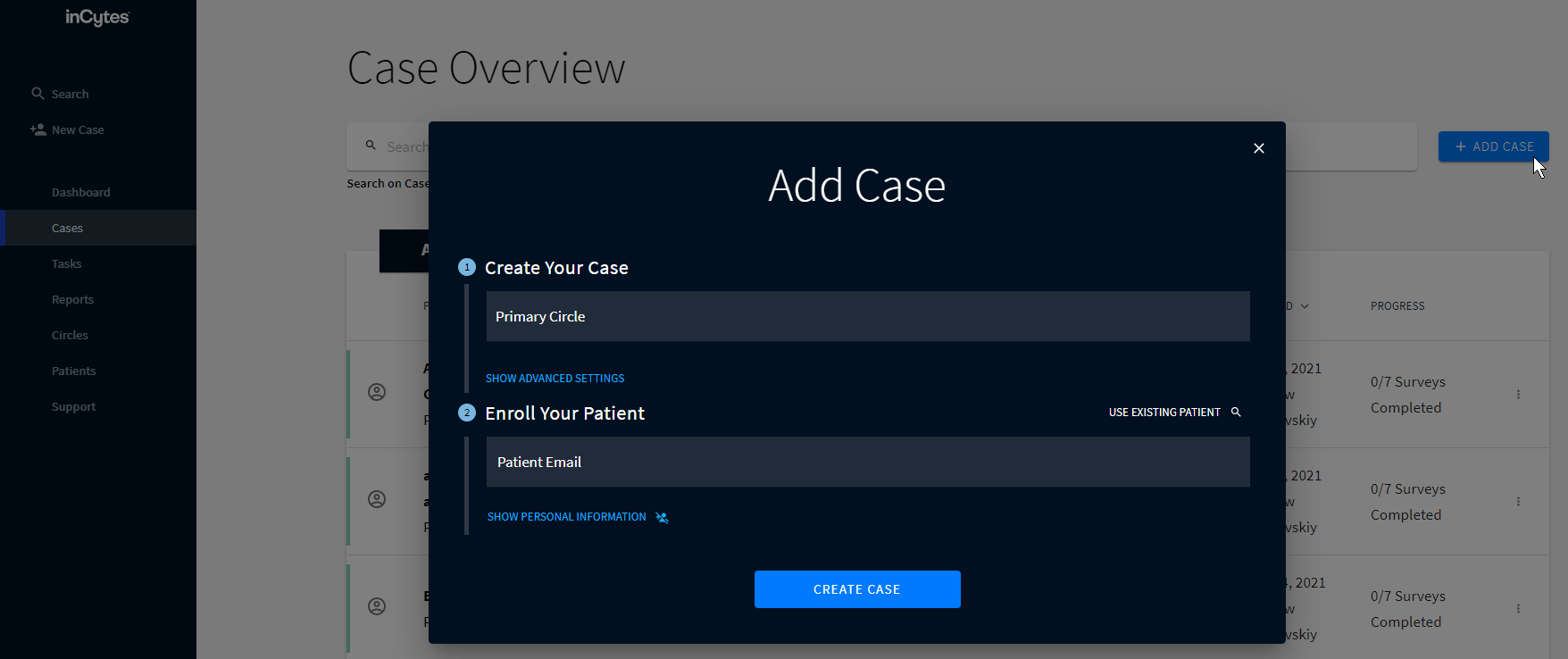Image resolution: width=1568 pixels, height=659 pixels.
Task: Click the Add Case button at top right
Action: pyautogui.click(x=1493, y=146)
